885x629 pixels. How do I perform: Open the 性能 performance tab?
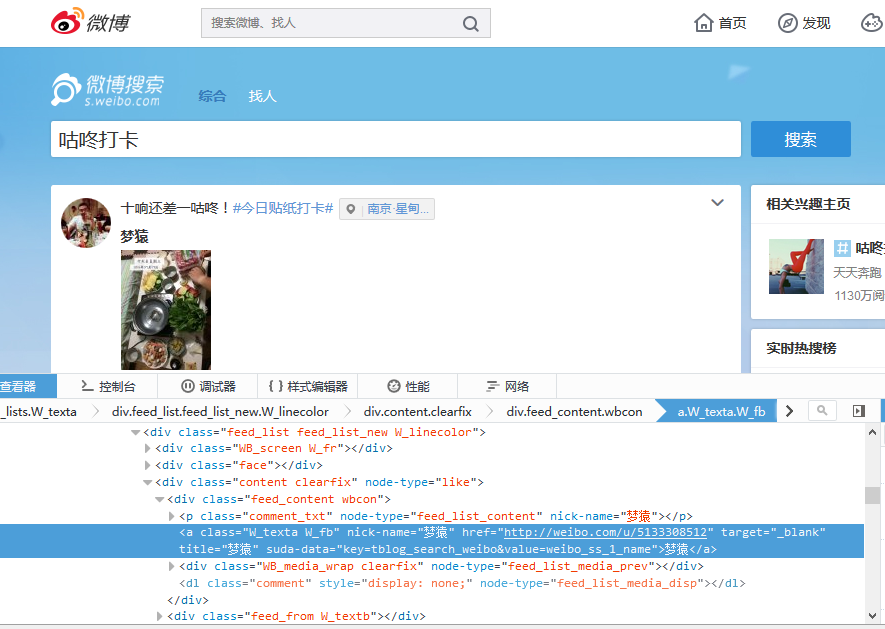(408, 386)
